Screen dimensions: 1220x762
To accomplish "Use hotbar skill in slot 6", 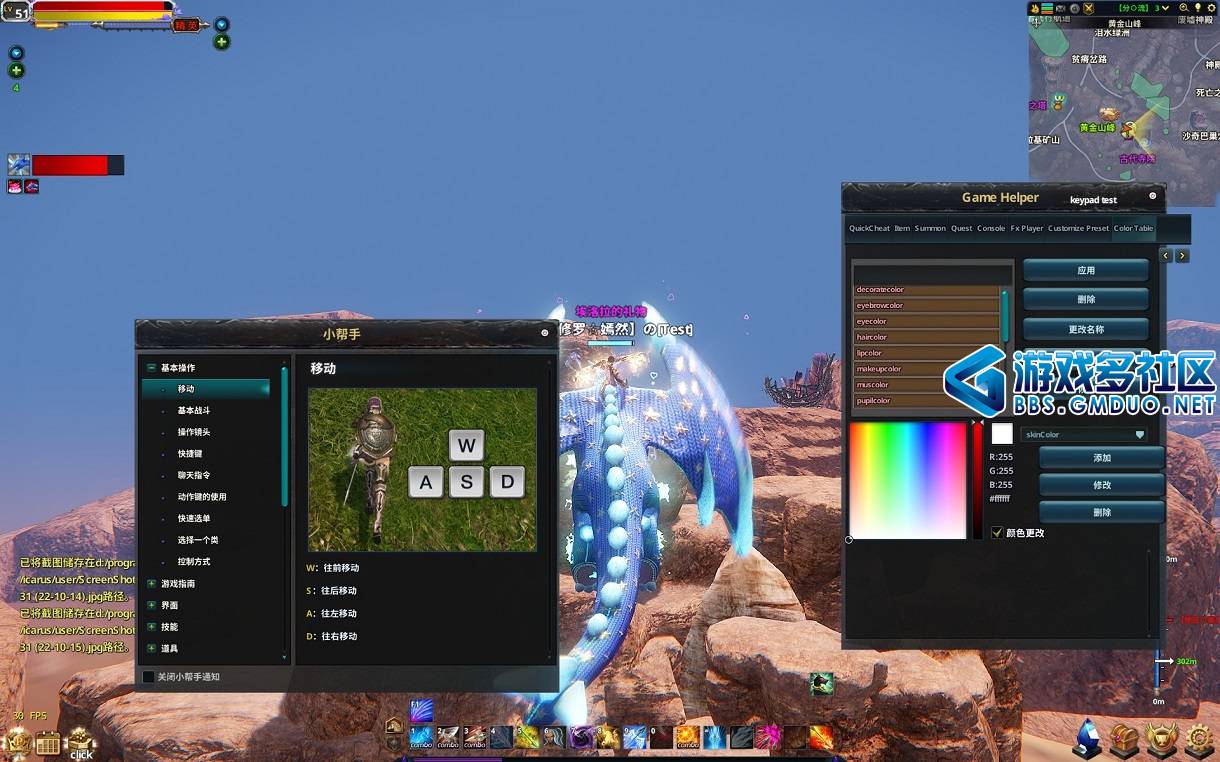I will click(554, 737).
